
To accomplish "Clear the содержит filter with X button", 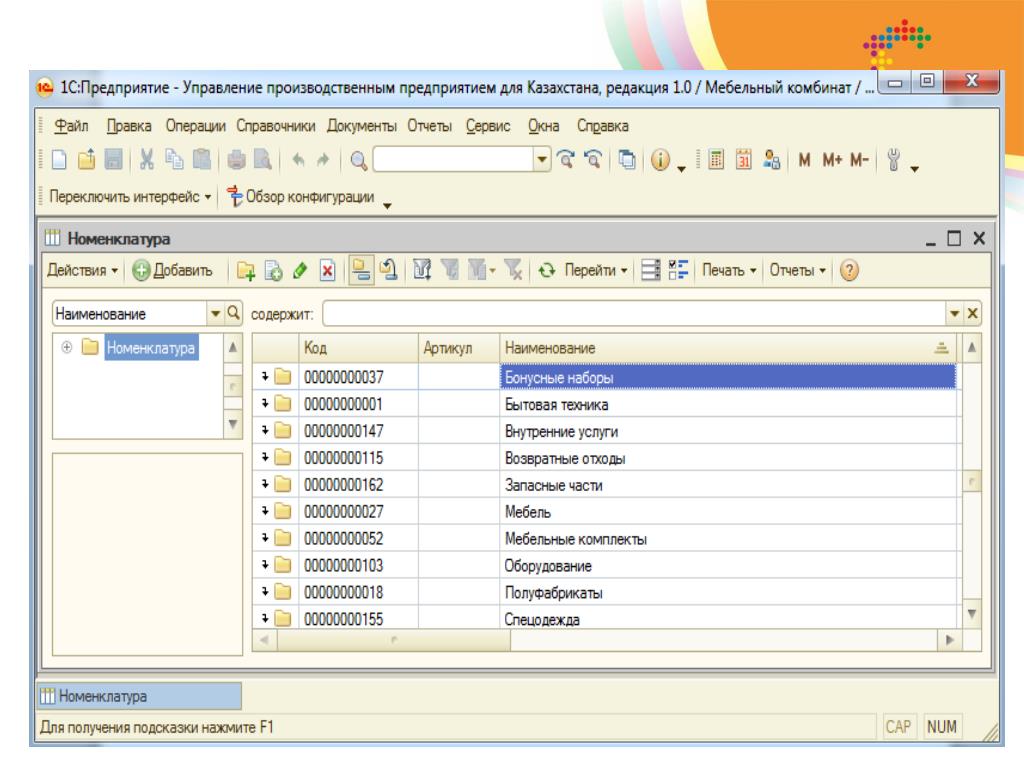I will (x=972, y=313).
